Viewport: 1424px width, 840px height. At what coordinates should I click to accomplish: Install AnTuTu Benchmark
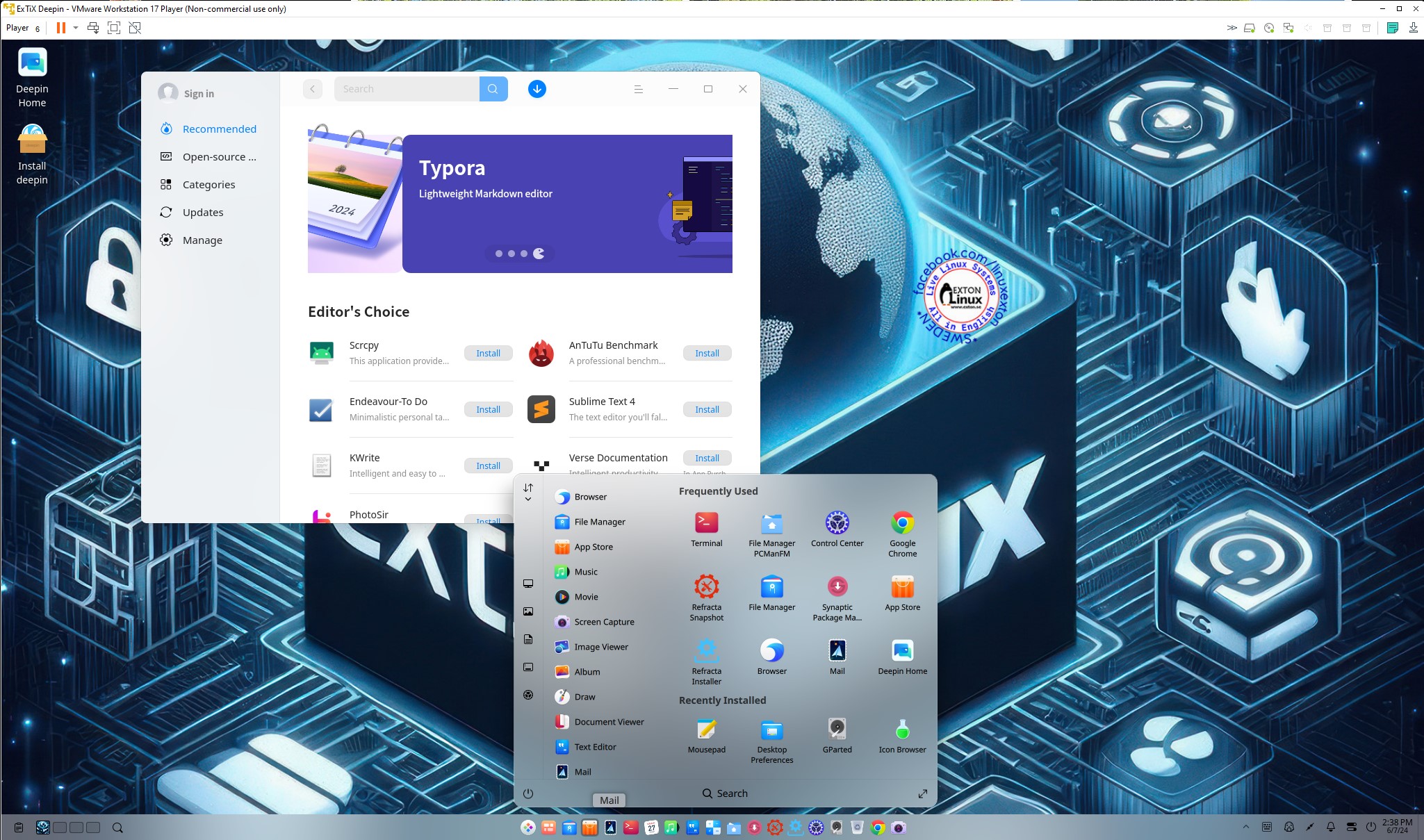(x=707, y=353)
